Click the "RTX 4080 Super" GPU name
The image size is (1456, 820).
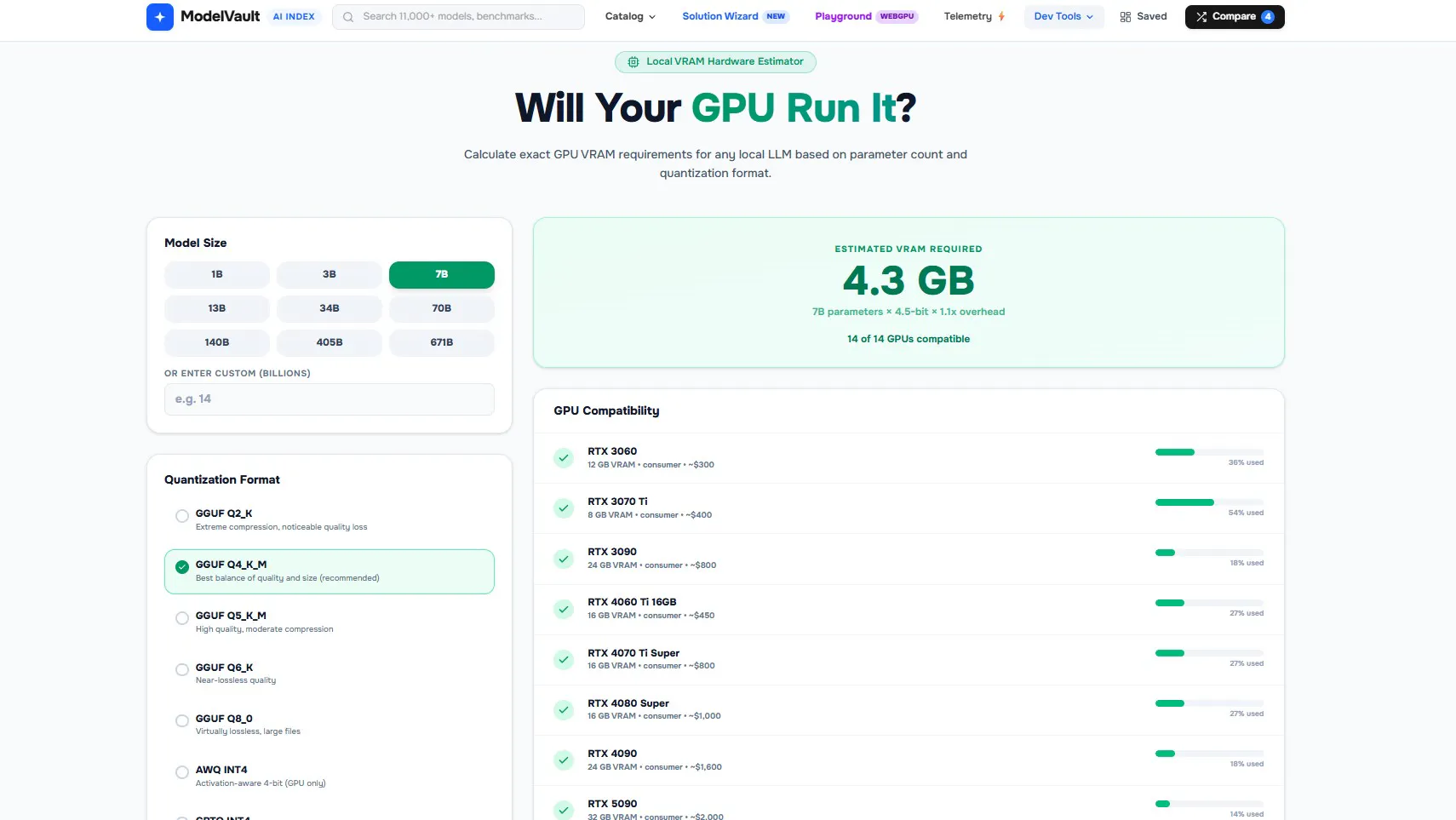click(628, 703)
